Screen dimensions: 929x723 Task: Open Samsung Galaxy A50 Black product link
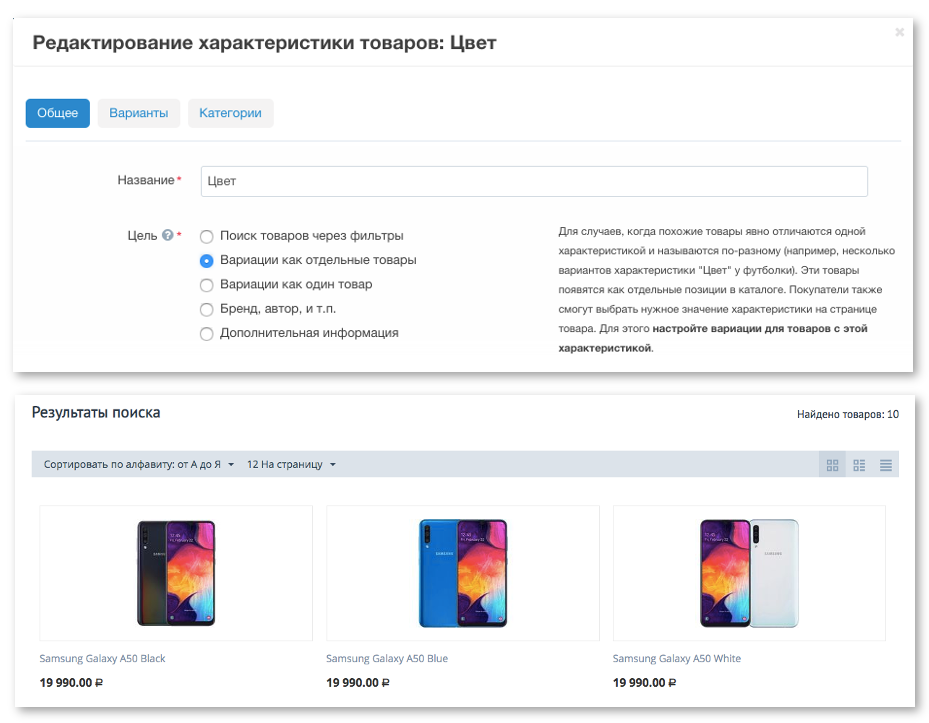[x=102, y=658]
